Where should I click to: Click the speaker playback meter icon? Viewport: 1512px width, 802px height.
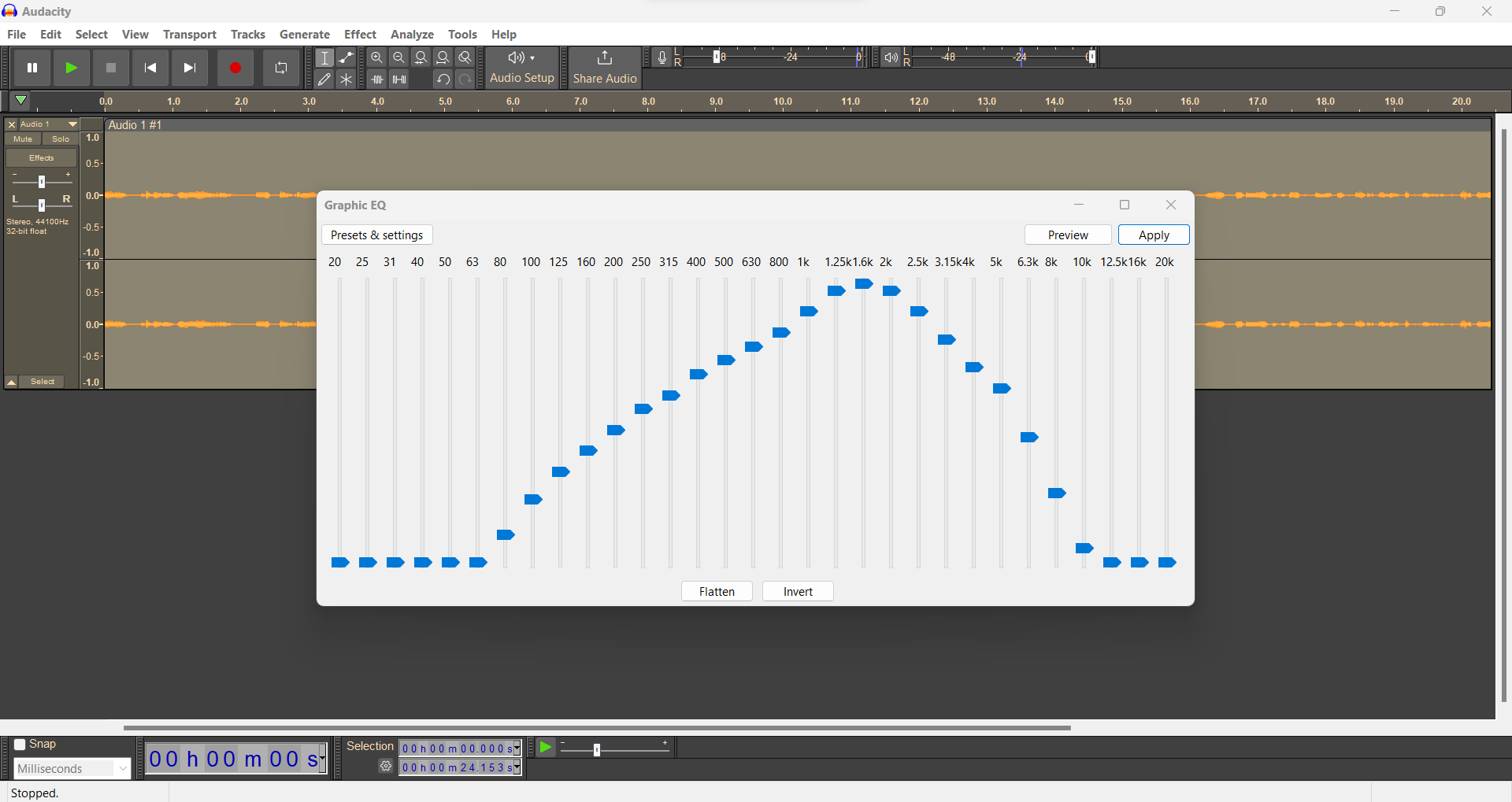click(891, 57)
